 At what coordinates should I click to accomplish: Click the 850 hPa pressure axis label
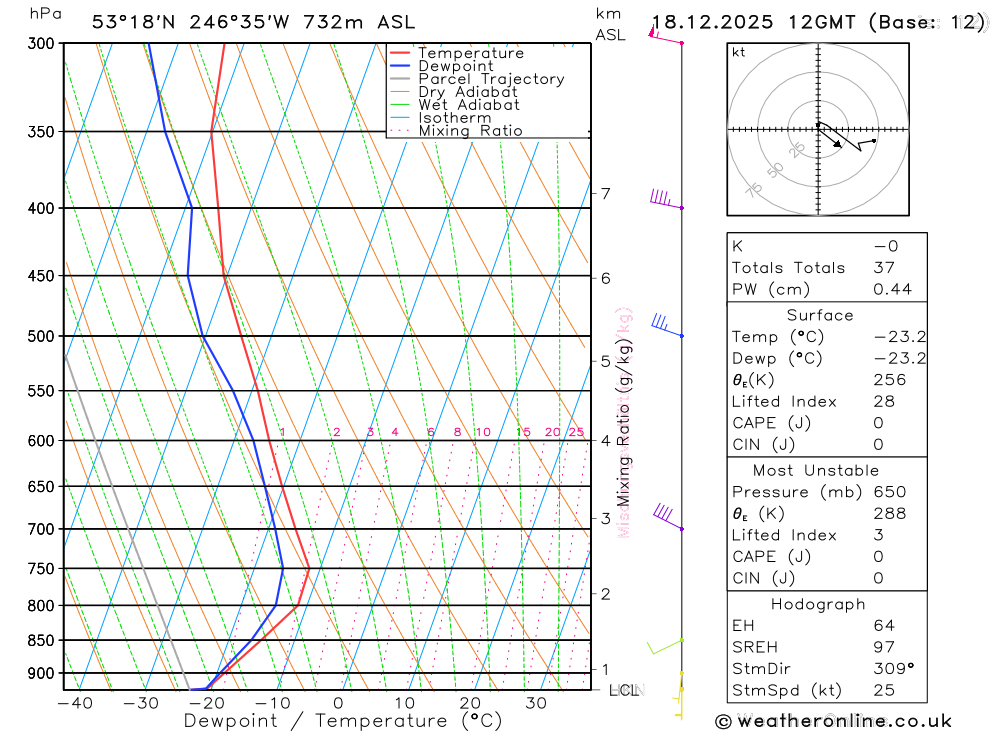click(x=41, y=640)
